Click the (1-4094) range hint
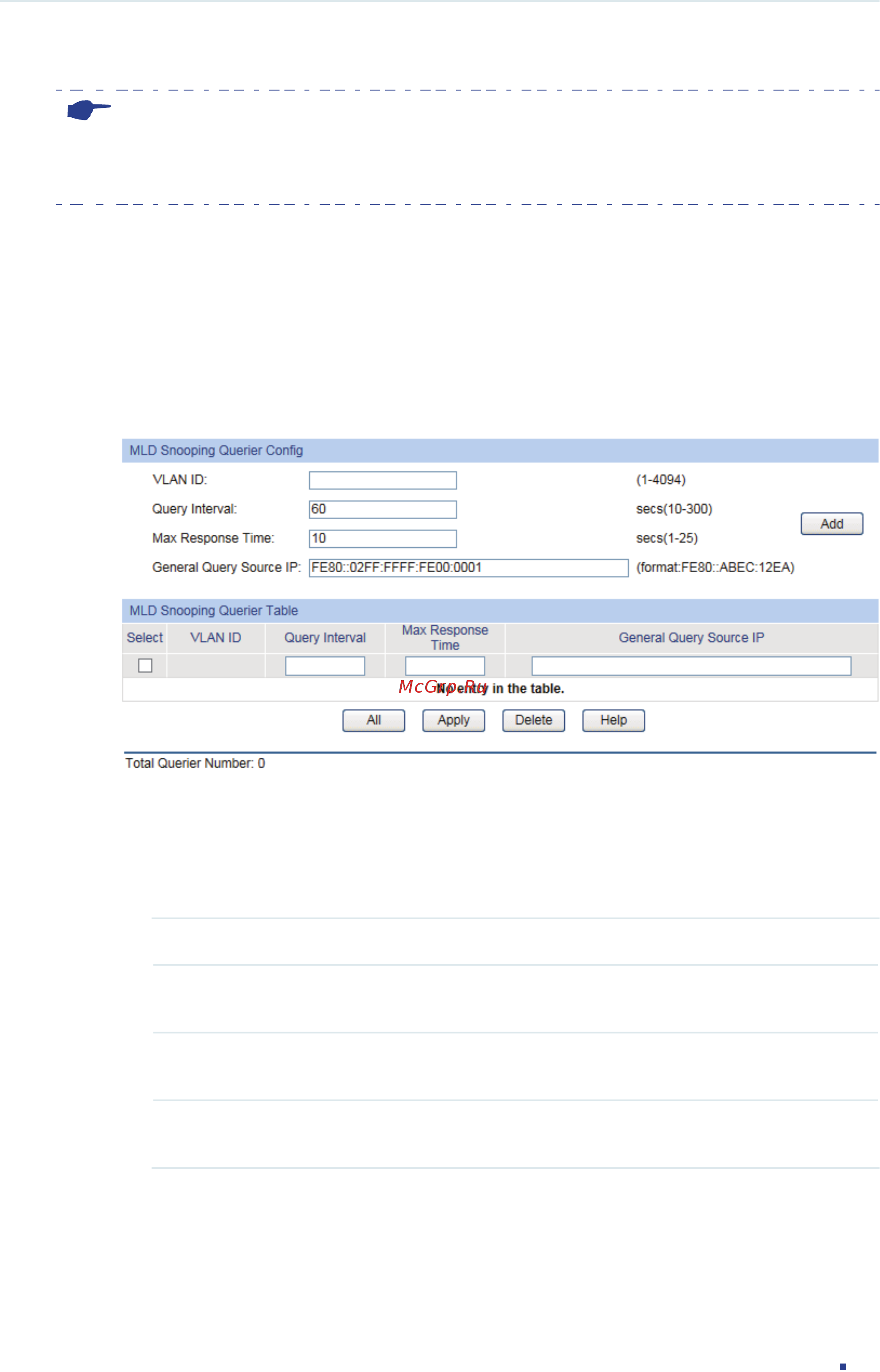The height and width of the screenshot is (1372, 880). pyautogui.click(x=661, y=479)
